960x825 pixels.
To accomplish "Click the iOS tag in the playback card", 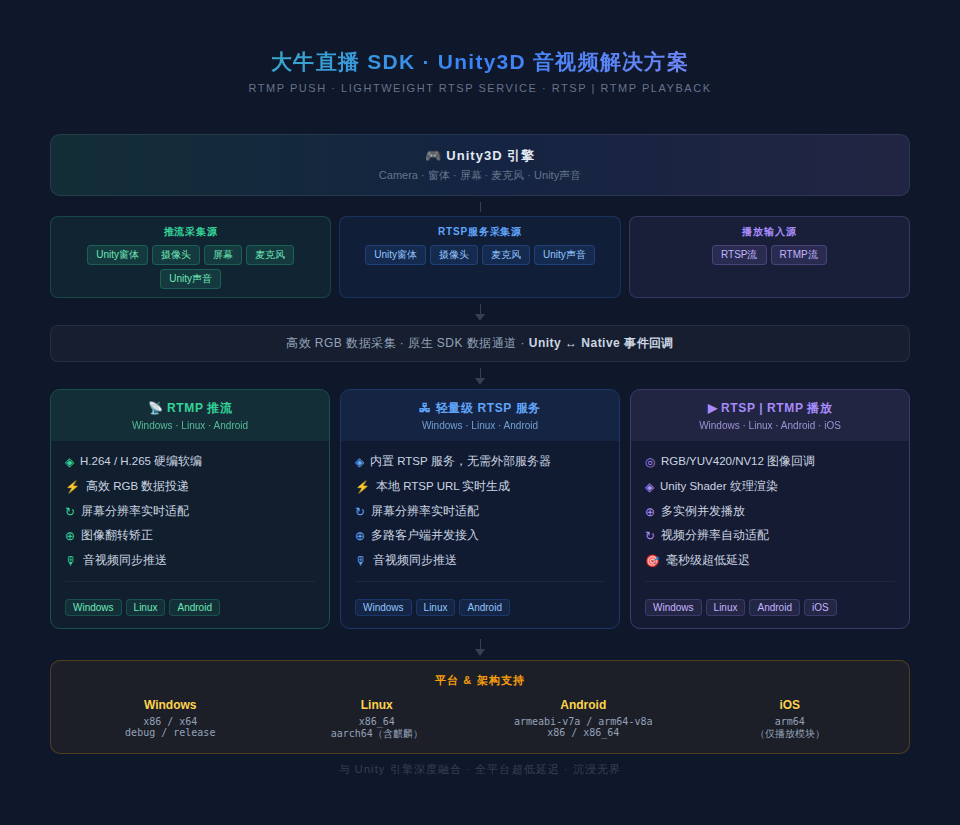I will [x=820, y=607].
